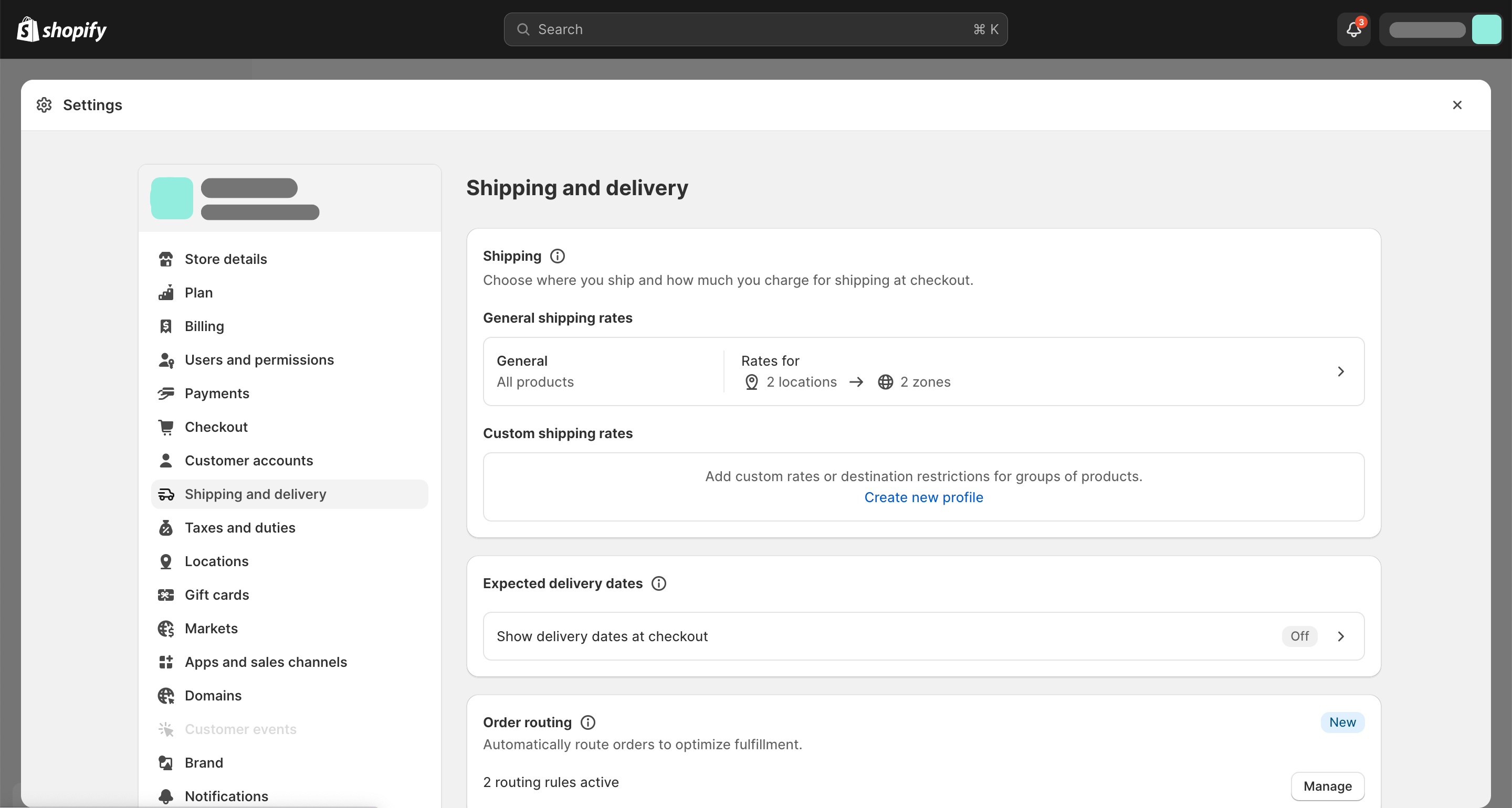
Task: Select Users and permissions menu item
Action: point(259,359)
